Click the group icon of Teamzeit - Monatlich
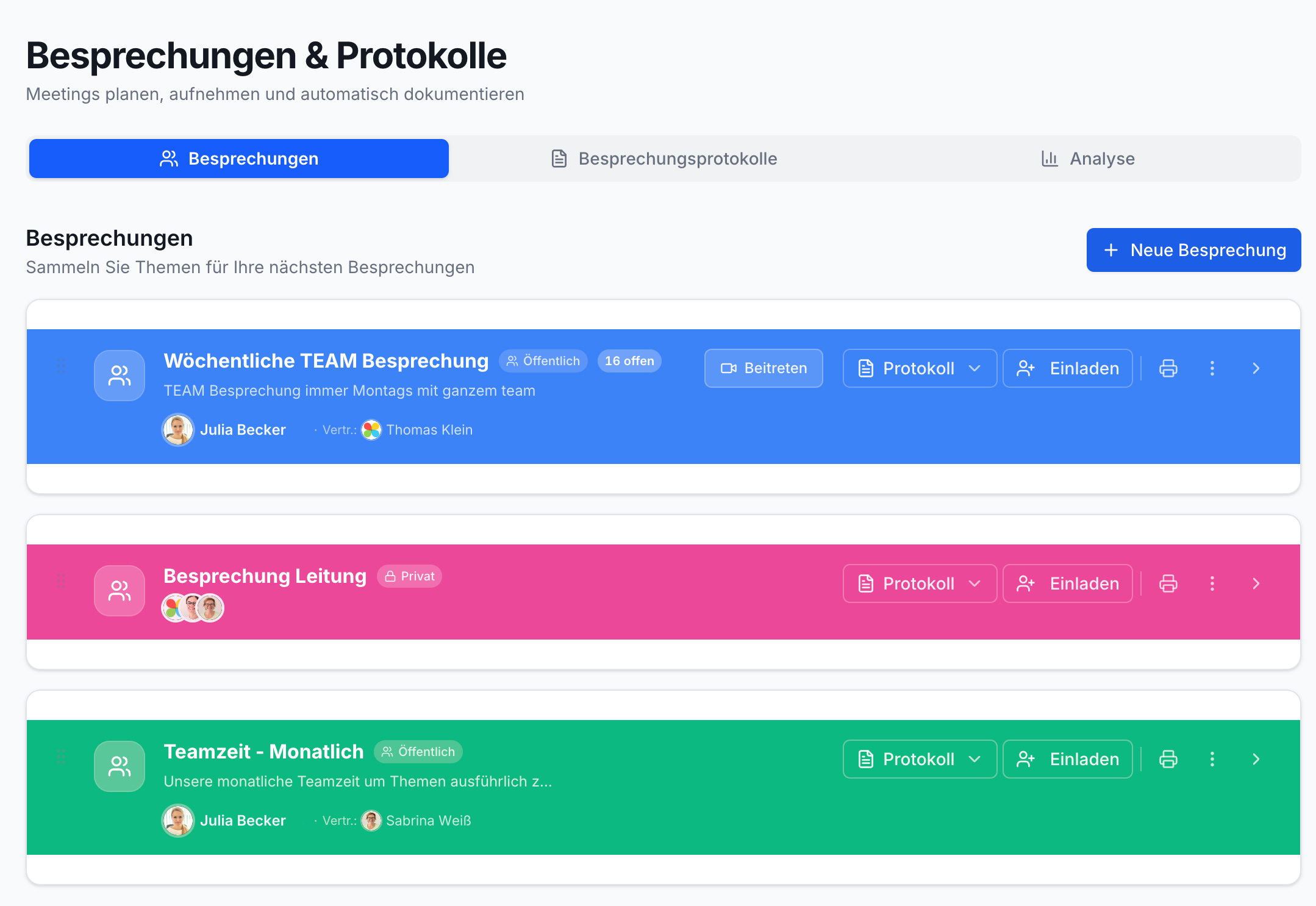1316x906 pixels. pos(120,766)
